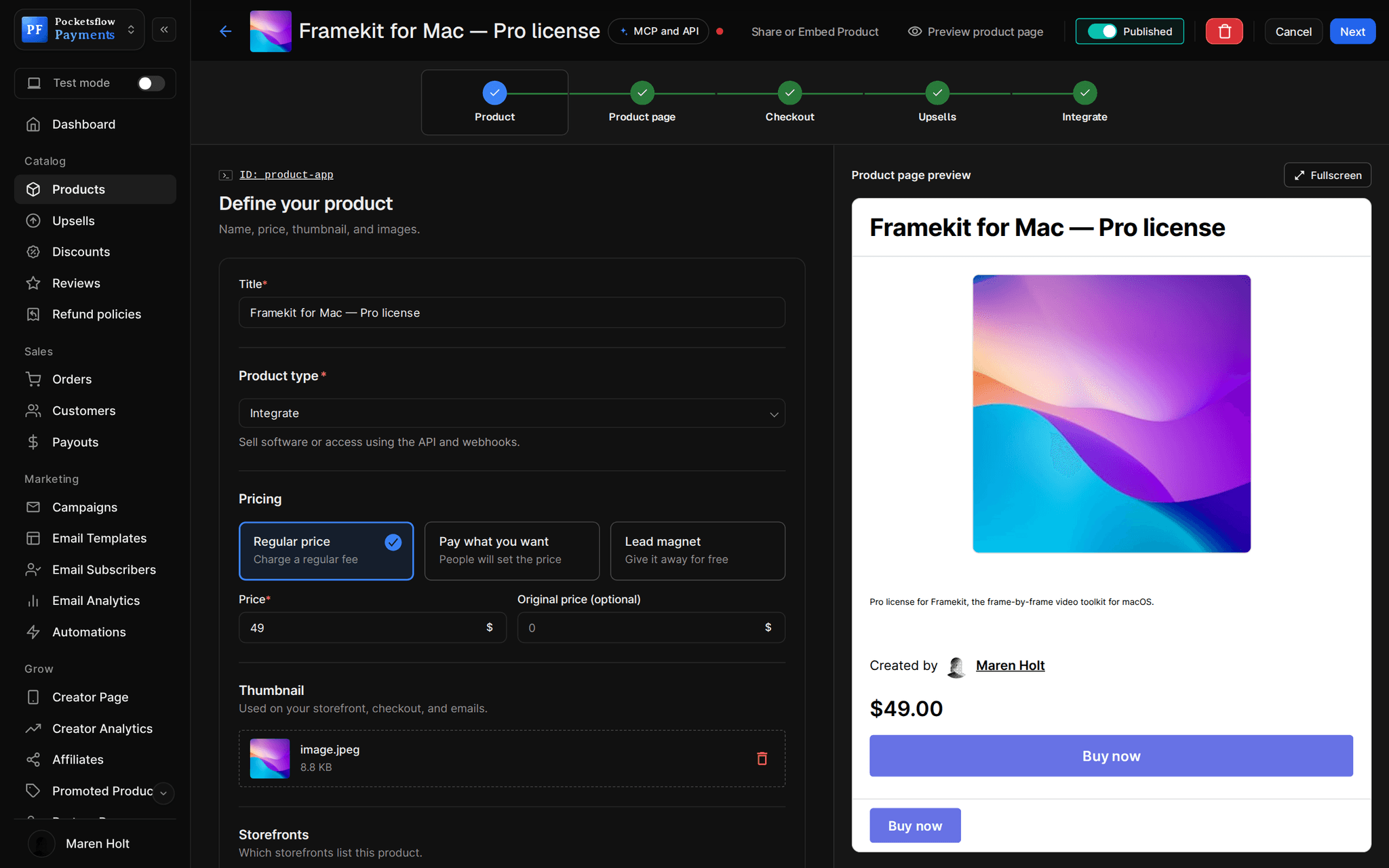Open Share or Embed Product
Viewport: 1389px width, 868px height.
click(x=815, y=31)
